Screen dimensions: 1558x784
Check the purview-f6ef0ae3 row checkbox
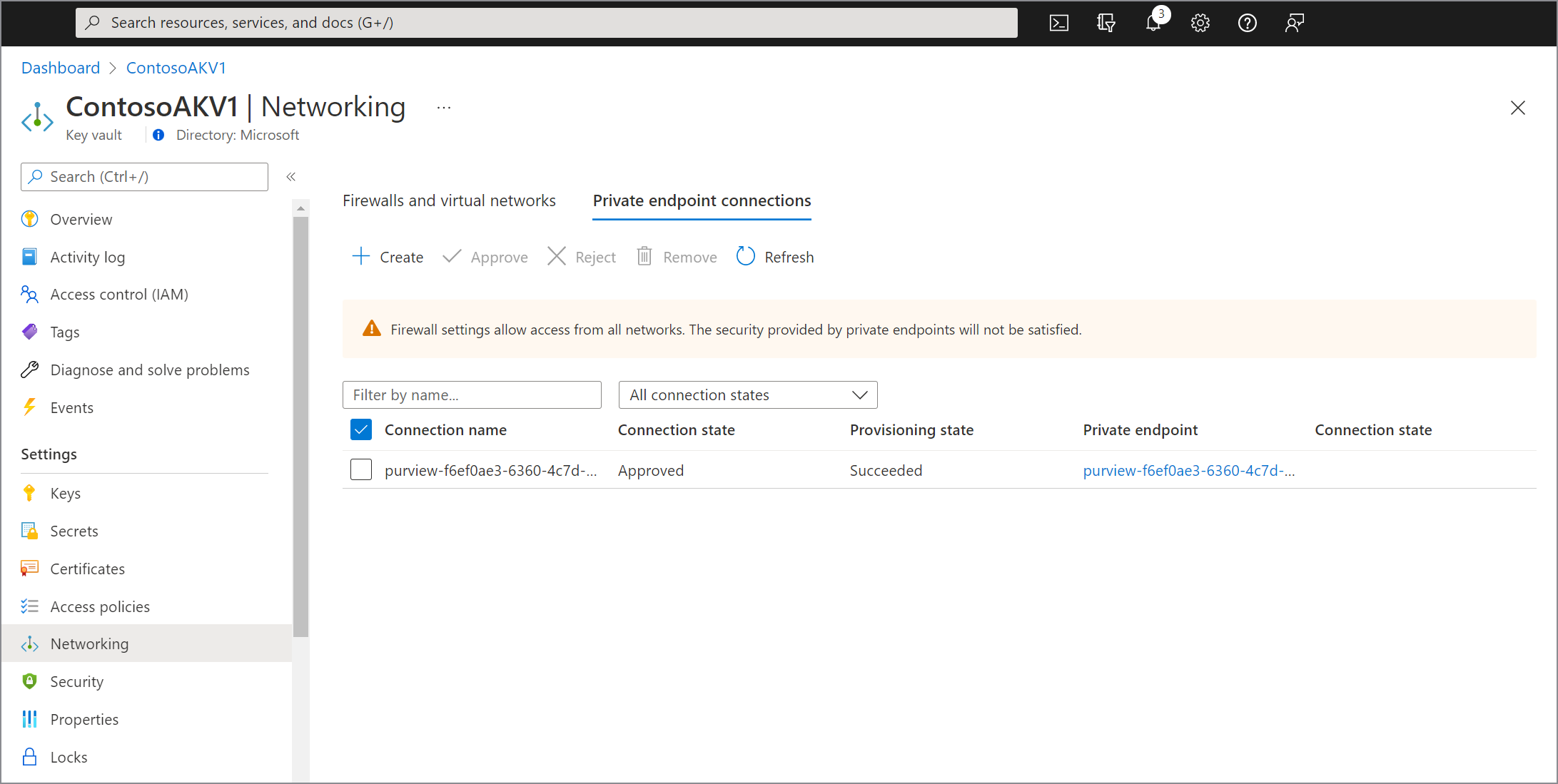pos(361,470)
